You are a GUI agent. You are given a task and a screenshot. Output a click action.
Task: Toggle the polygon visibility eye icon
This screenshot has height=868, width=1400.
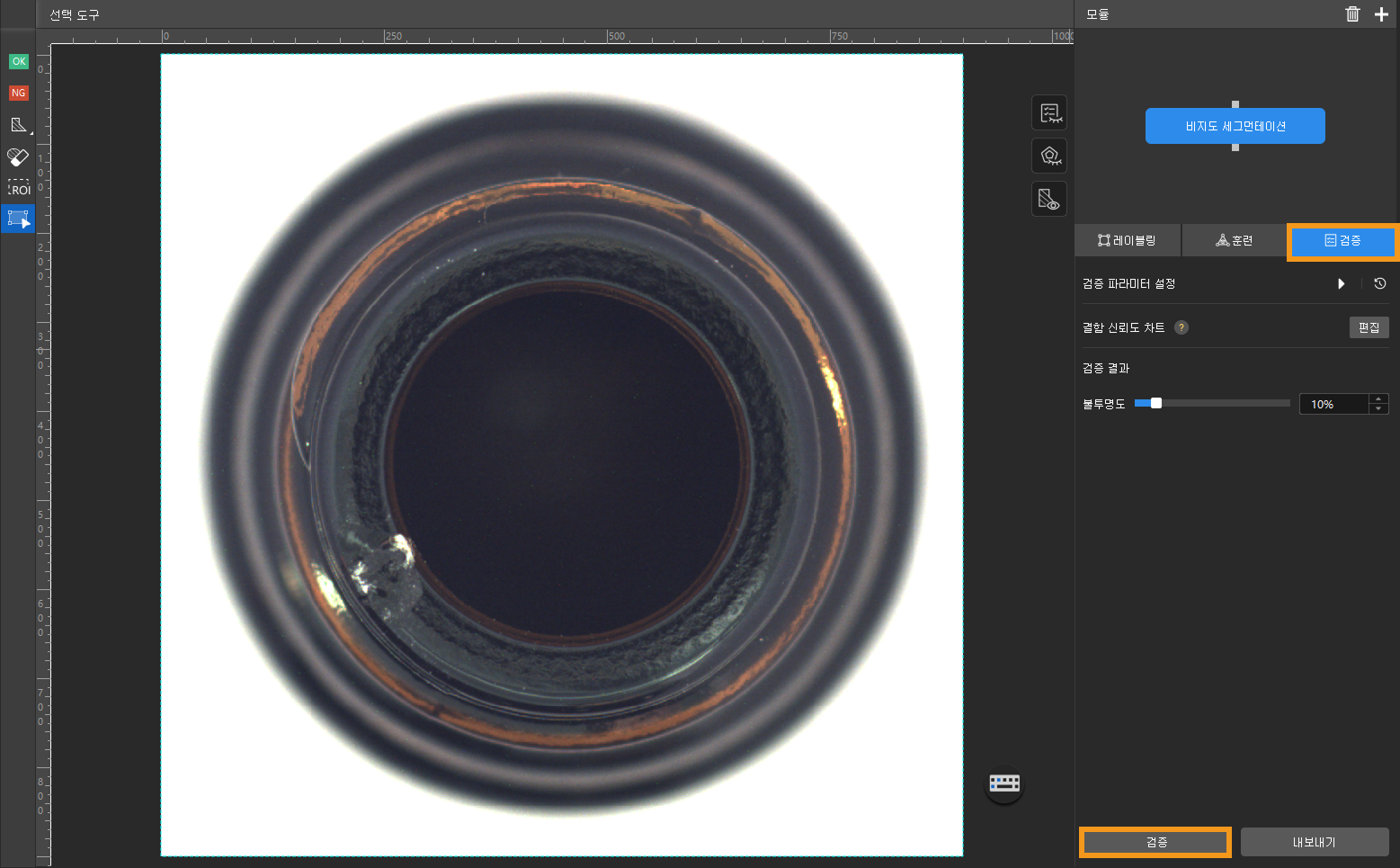1049,156
